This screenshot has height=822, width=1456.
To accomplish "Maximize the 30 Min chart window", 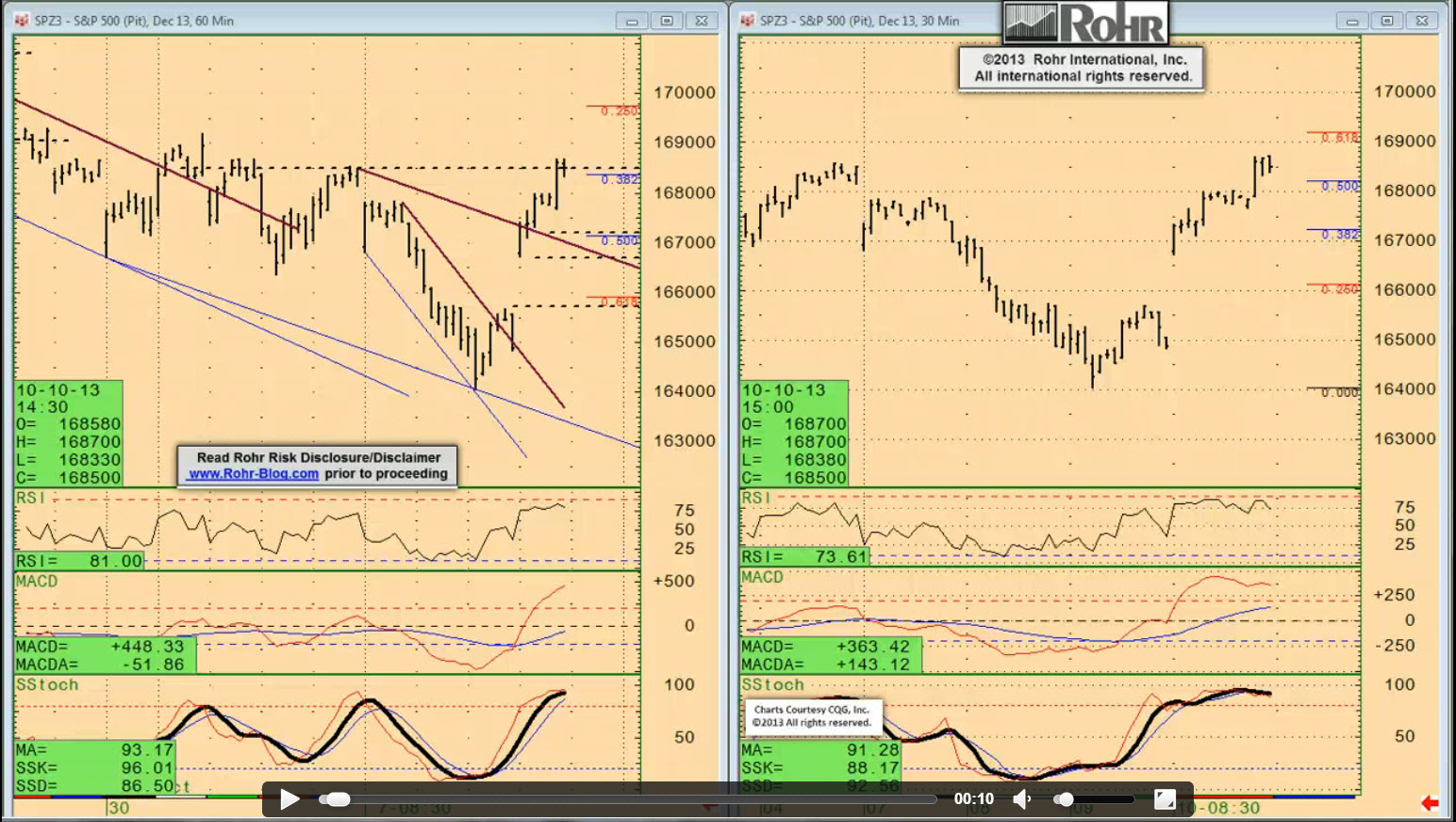I will 1387,21.
